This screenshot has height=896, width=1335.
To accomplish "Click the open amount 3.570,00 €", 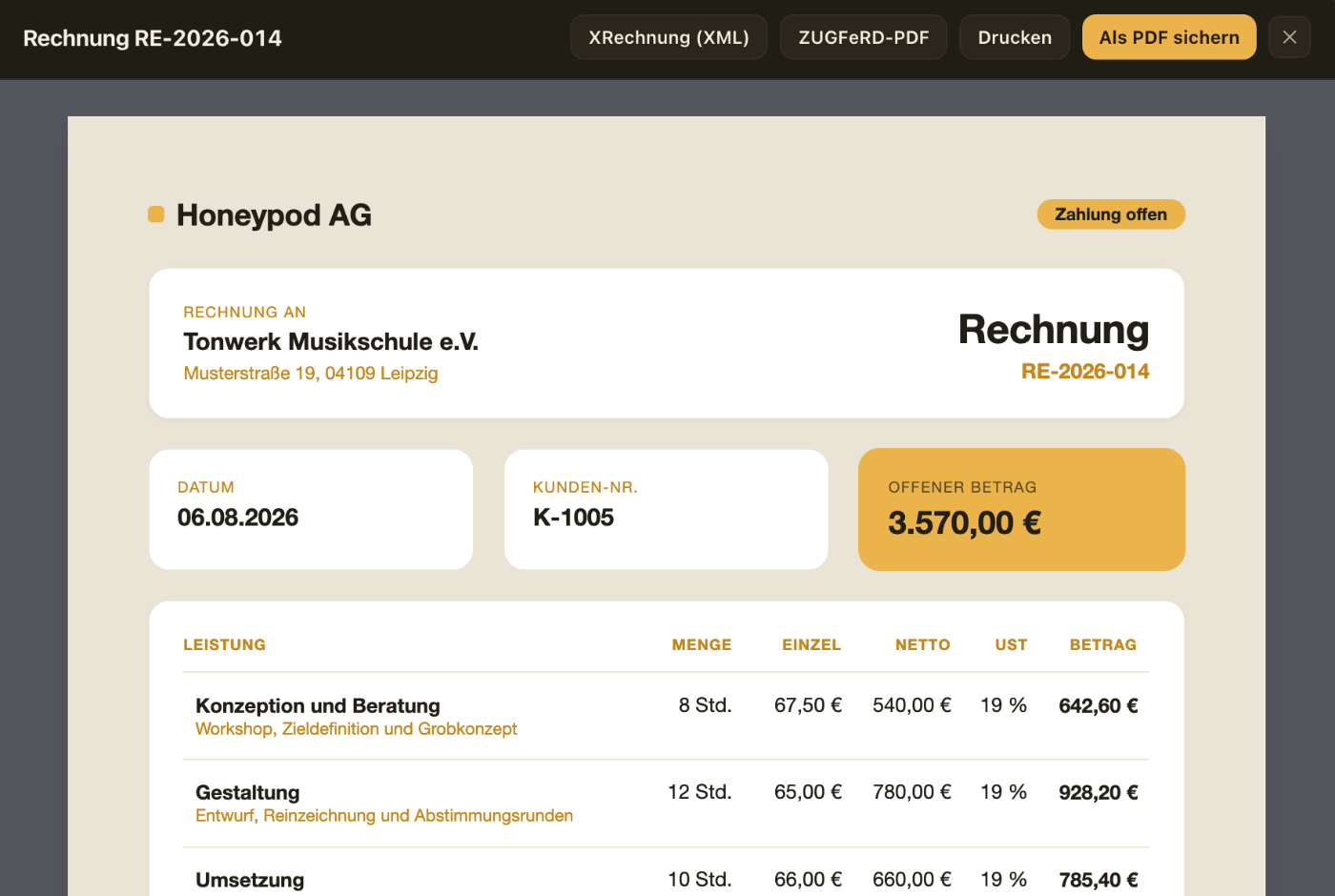I will [964, 522].
